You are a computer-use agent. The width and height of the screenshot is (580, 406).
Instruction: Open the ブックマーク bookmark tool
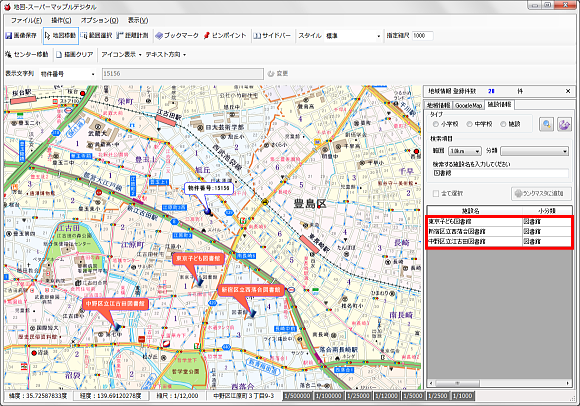coord(176,36)
